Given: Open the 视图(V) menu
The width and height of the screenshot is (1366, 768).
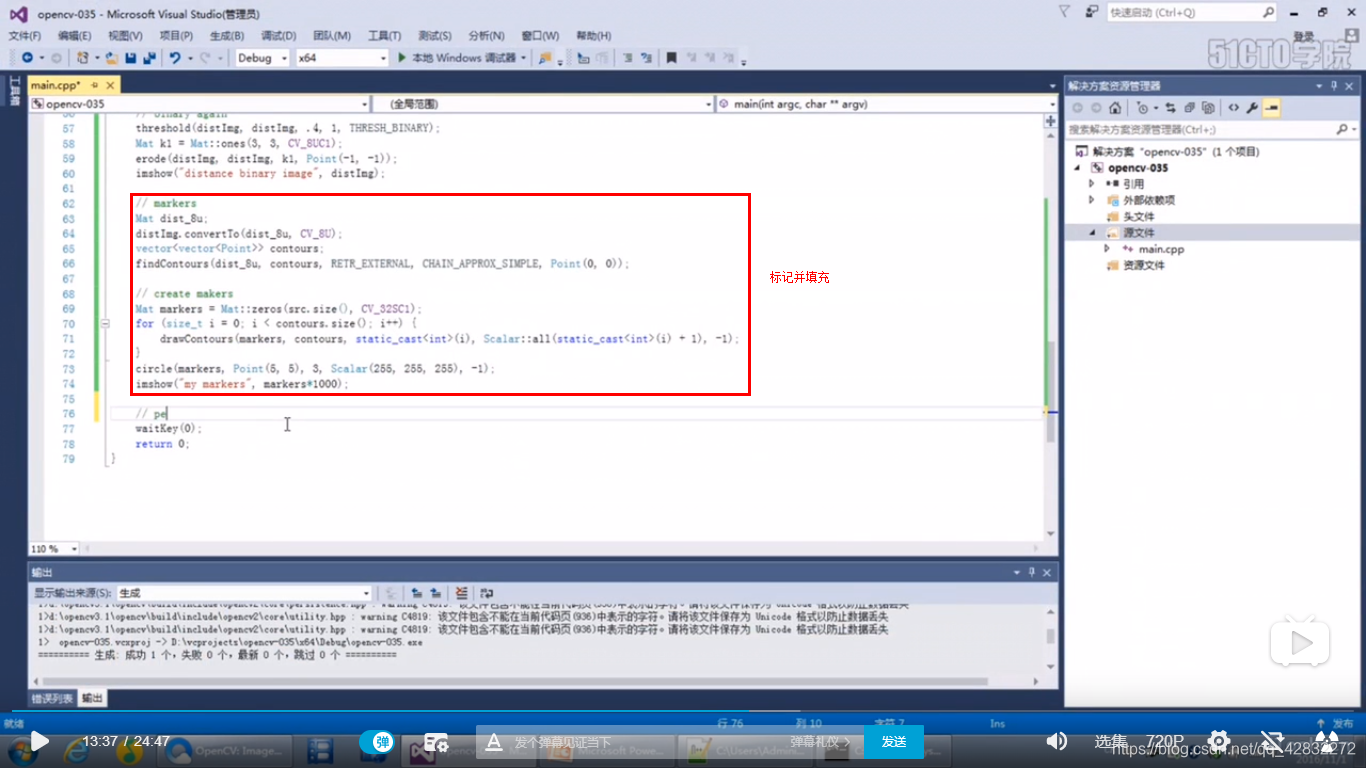Looking at the screenshot, I should tap(125, 36).
